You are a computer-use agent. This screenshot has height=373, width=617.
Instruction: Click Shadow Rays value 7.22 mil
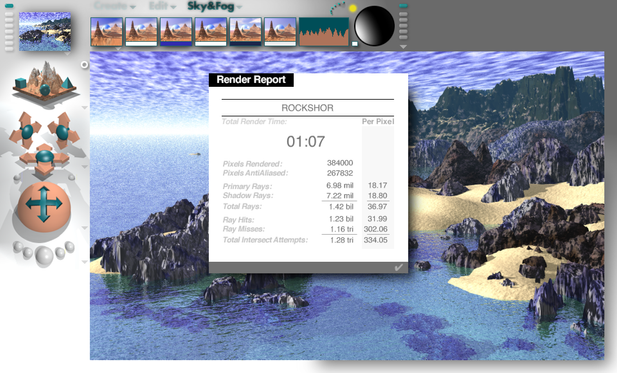340,196
